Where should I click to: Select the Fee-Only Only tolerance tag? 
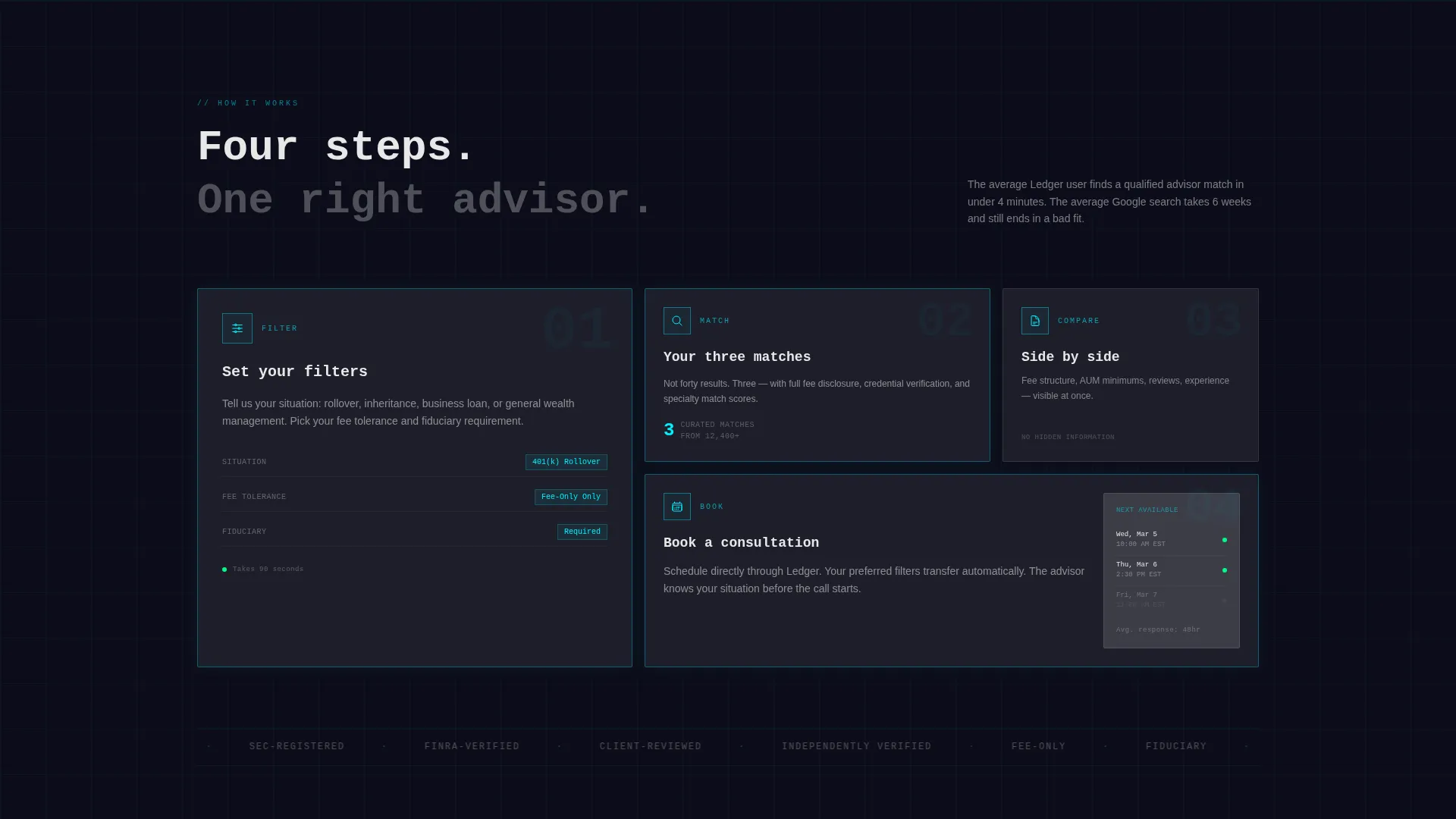(571, 497)
